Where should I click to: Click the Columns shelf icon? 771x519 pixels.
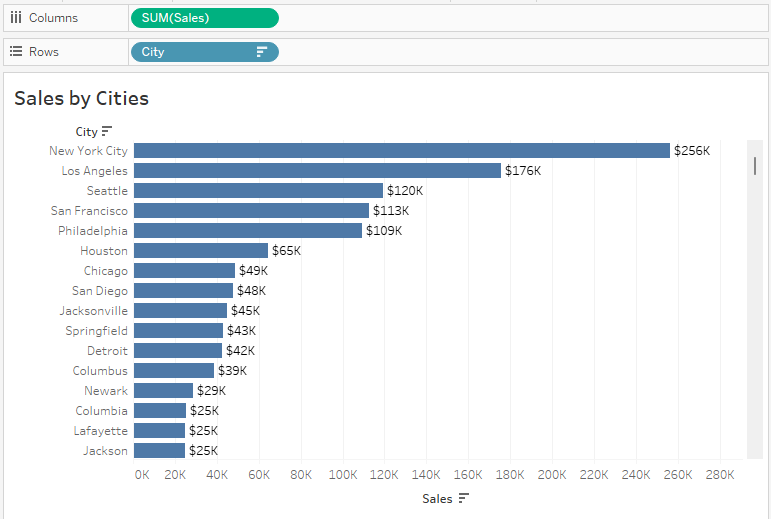tap(16, 18)
